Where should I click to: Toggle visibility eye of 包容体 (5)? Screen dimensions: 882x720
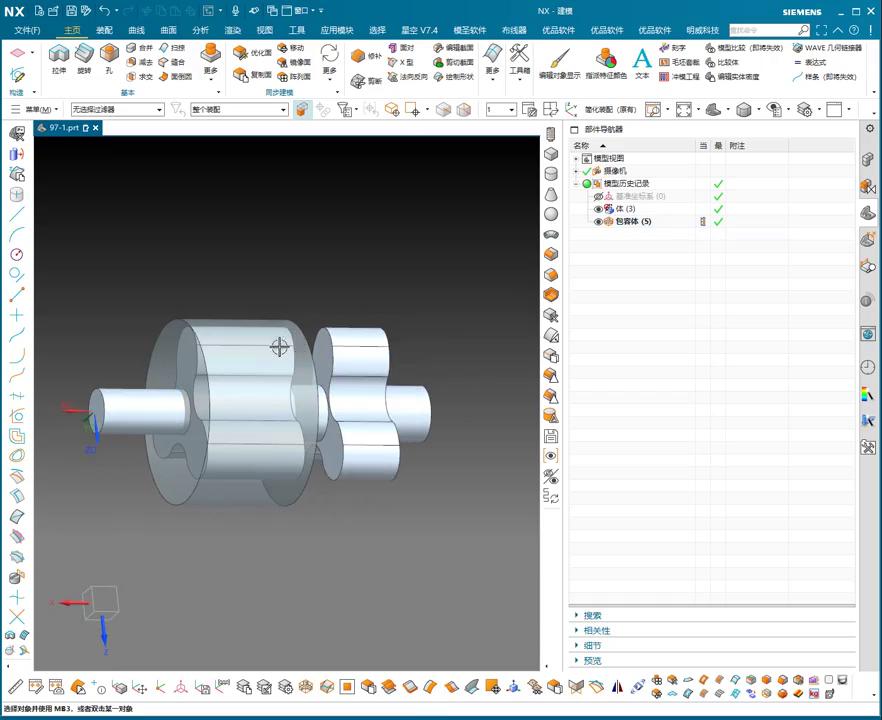tap(599, 222)
